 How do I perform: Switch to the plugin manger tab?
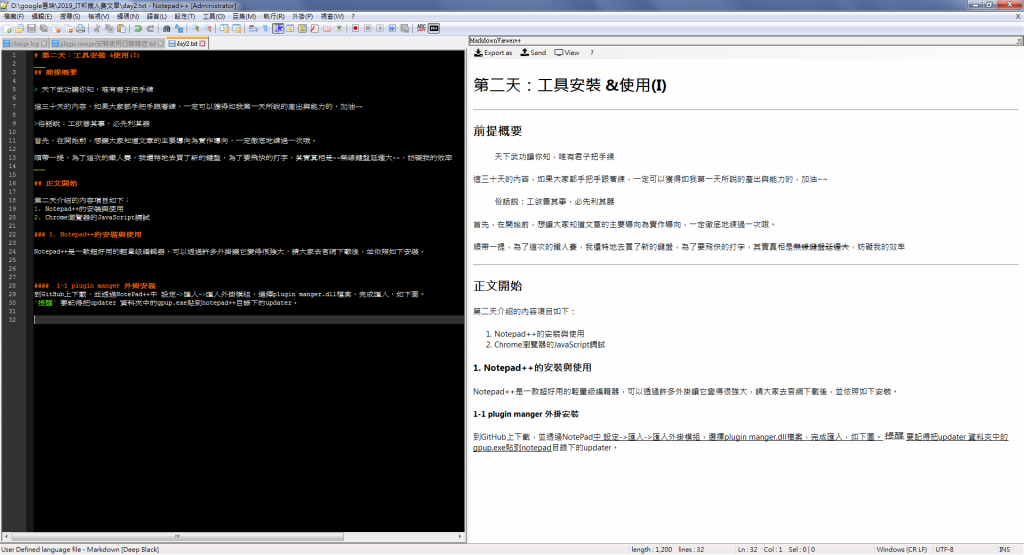pyautogui.click(x=106, y=44)
